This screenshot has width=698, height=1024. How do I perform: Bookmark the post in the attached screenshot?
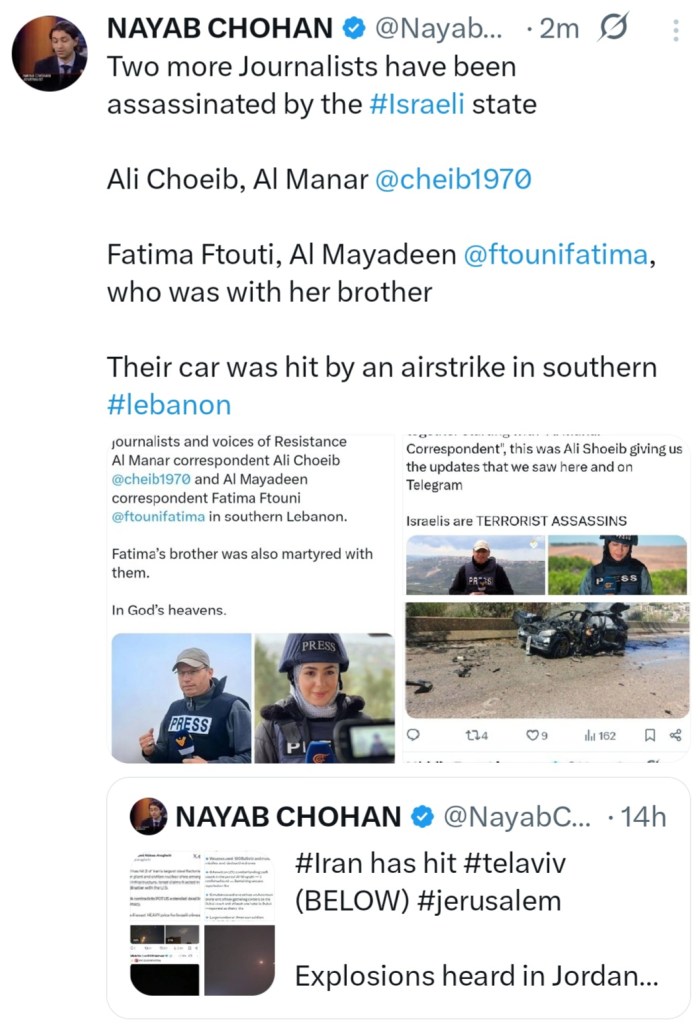pos(649,735)
